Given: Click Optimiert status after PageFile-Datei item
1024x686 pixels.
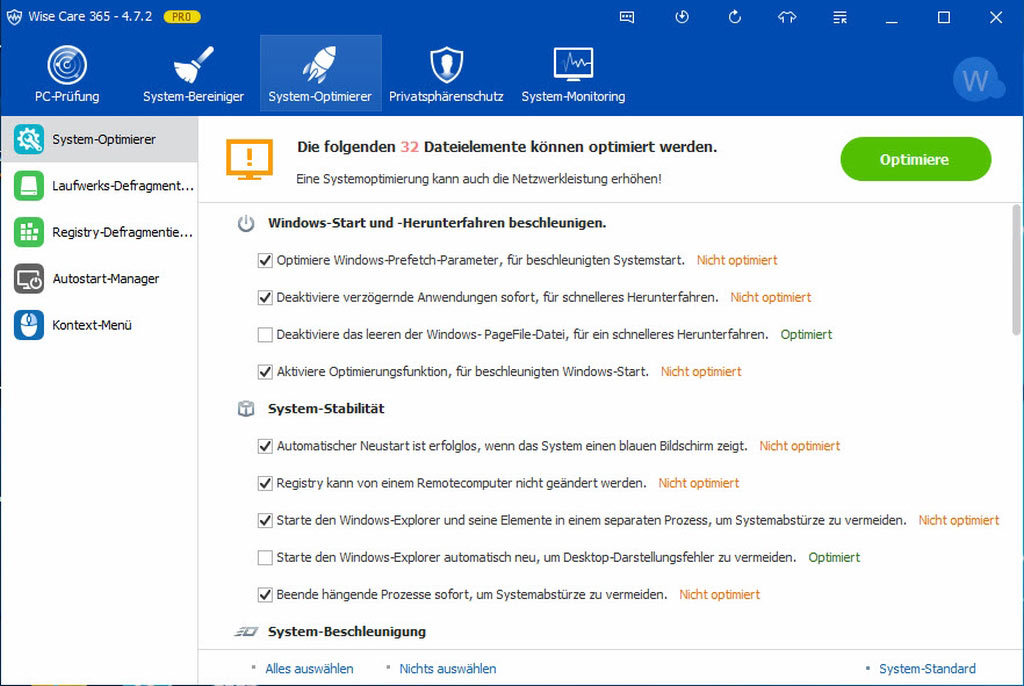Looking at the screenshot, I should [807, 335].
